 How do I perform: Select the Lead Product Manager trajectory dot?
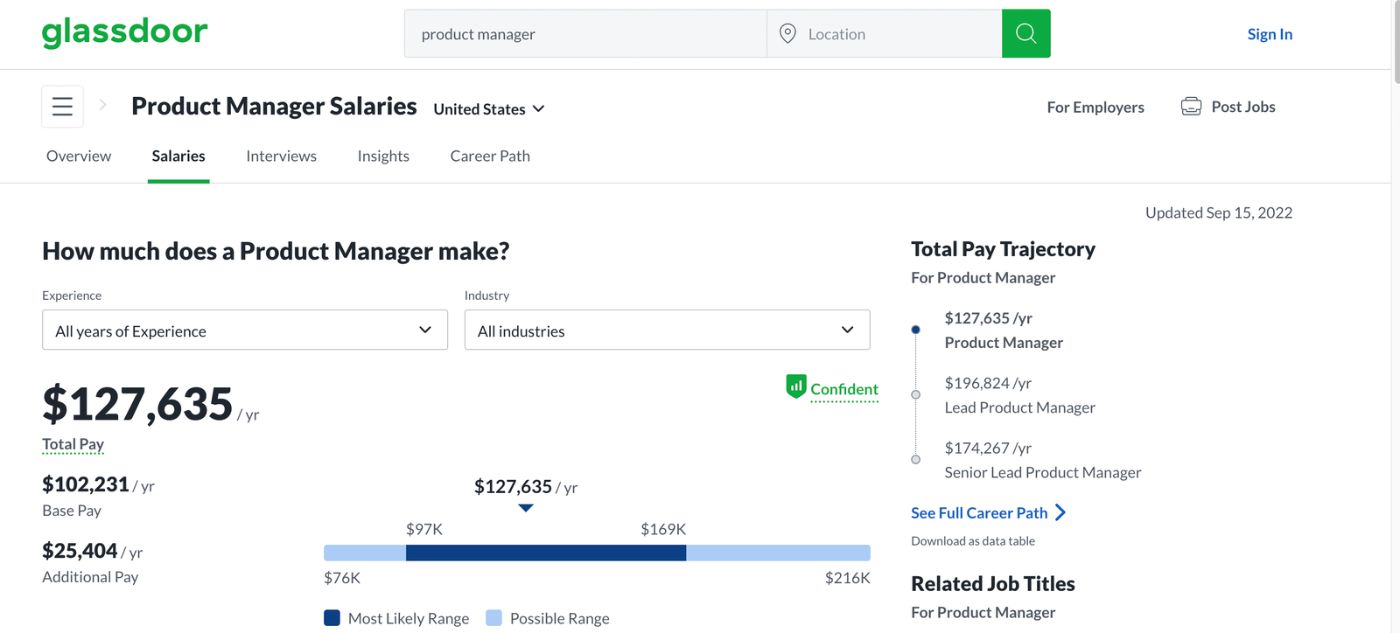(x=915, y=394)
